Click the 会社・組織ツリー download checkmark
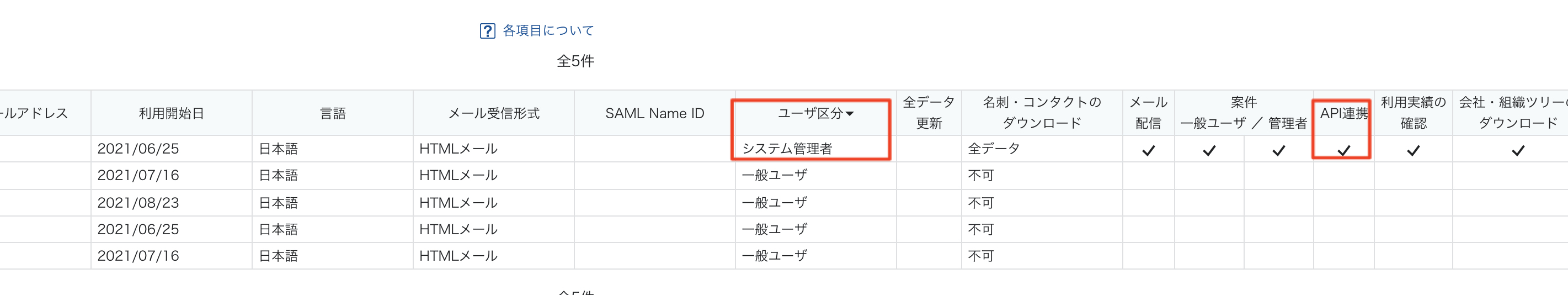Viewport: 1568px width, 295px height. tap(1517, 150)
